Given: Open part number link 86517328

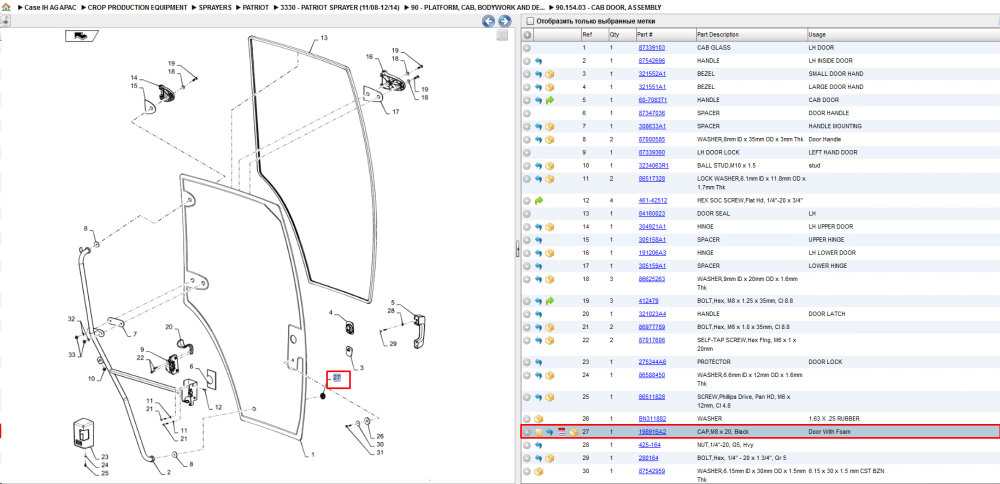Looking at the screenshot, I should [652, 179].
